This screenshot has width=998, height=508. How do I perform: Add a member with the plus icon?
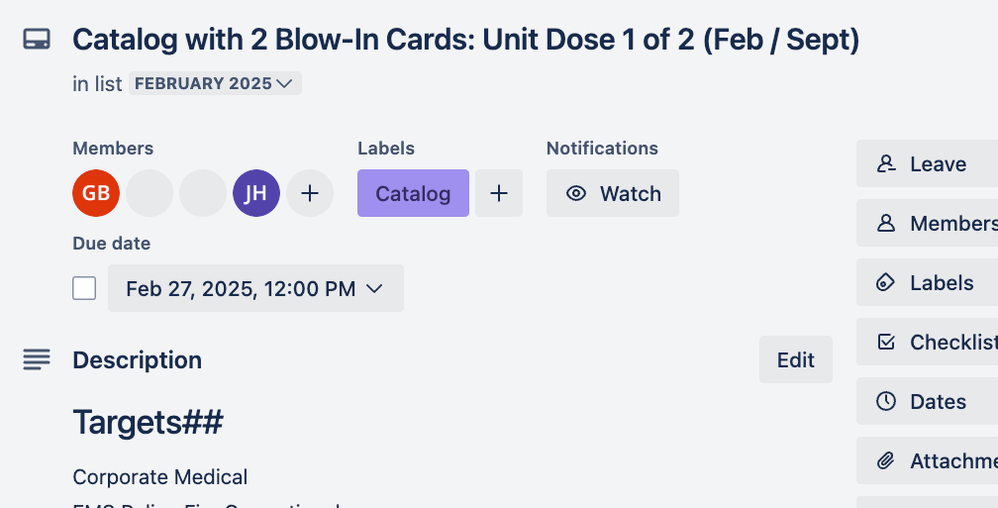tap(310, 193)
